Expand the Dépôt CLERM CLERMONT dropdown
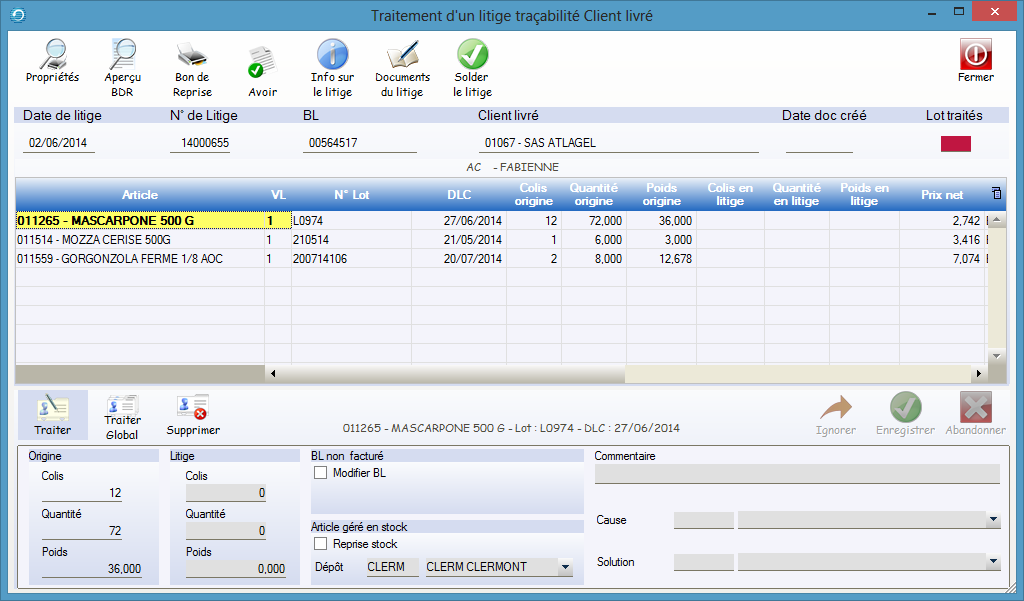 [565, 567]
